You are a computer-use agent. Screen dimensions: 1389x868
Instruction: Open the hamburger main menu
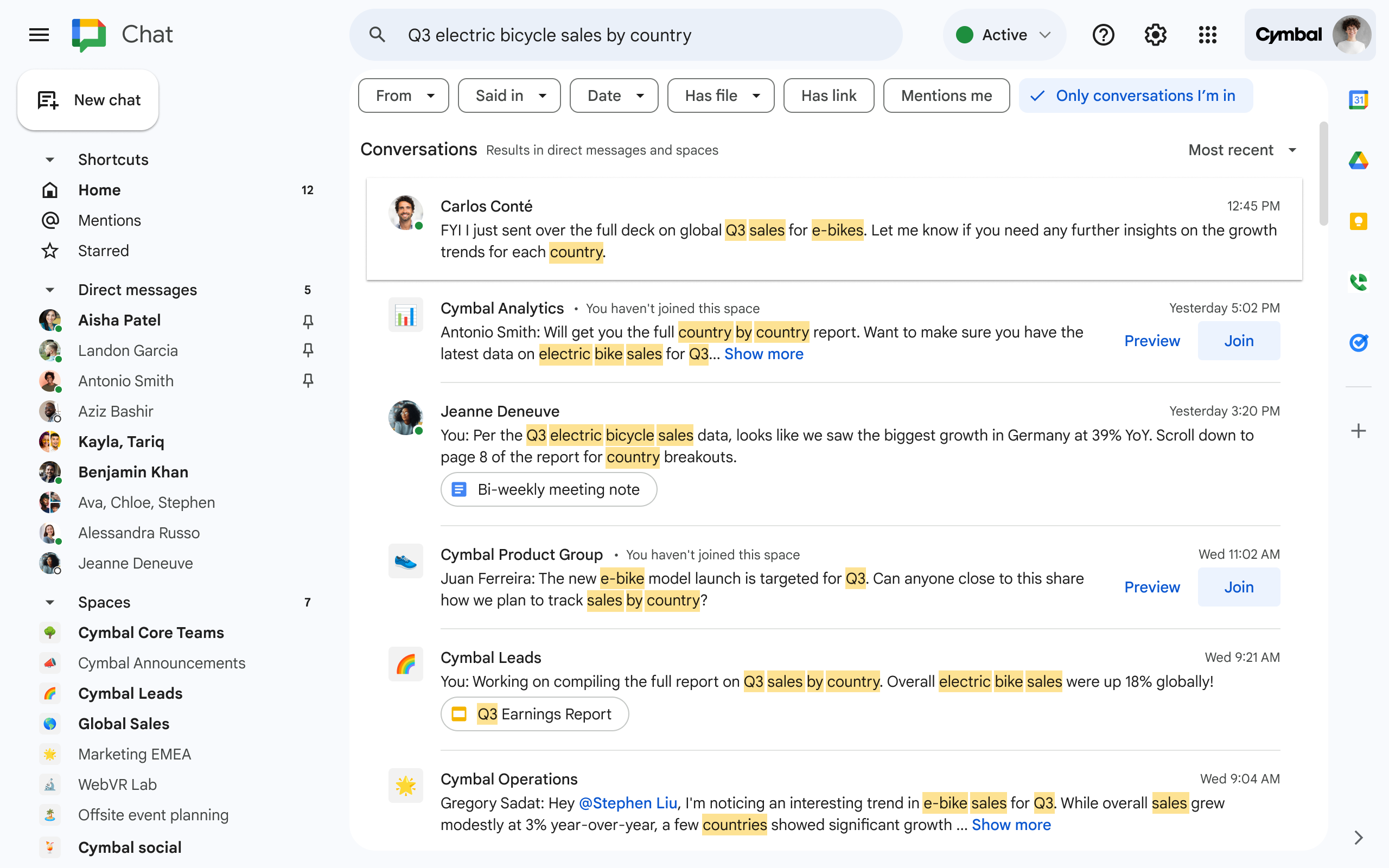pyautogui.click(x=39, y=34)
